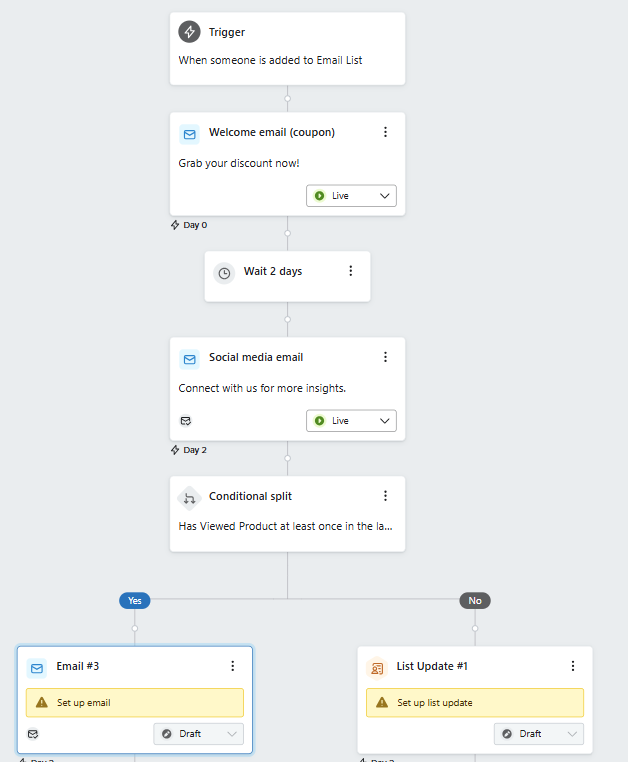
Task: Open the Welcome email three-dot menu
Action: pyautogui.click(x=386, y=132)
